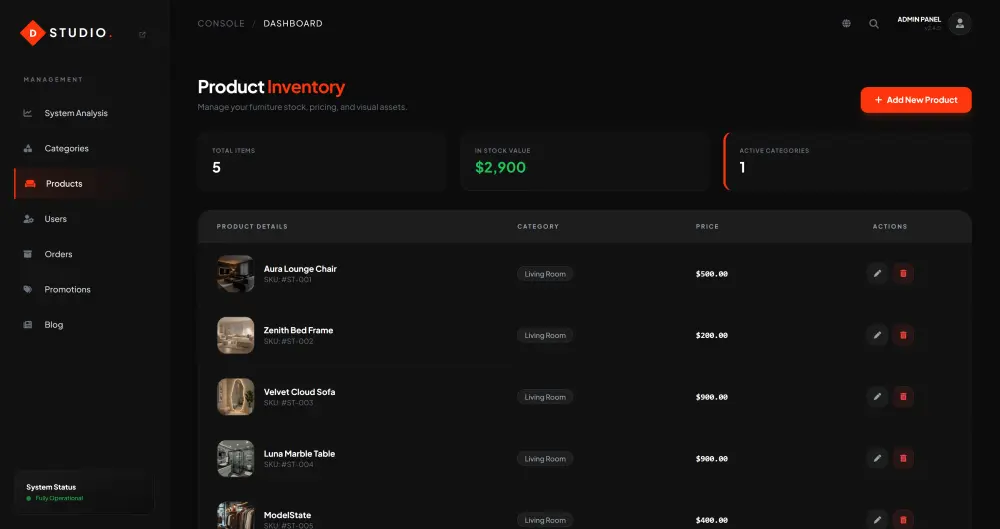Click the ModelState product name

tap(287, 515)
